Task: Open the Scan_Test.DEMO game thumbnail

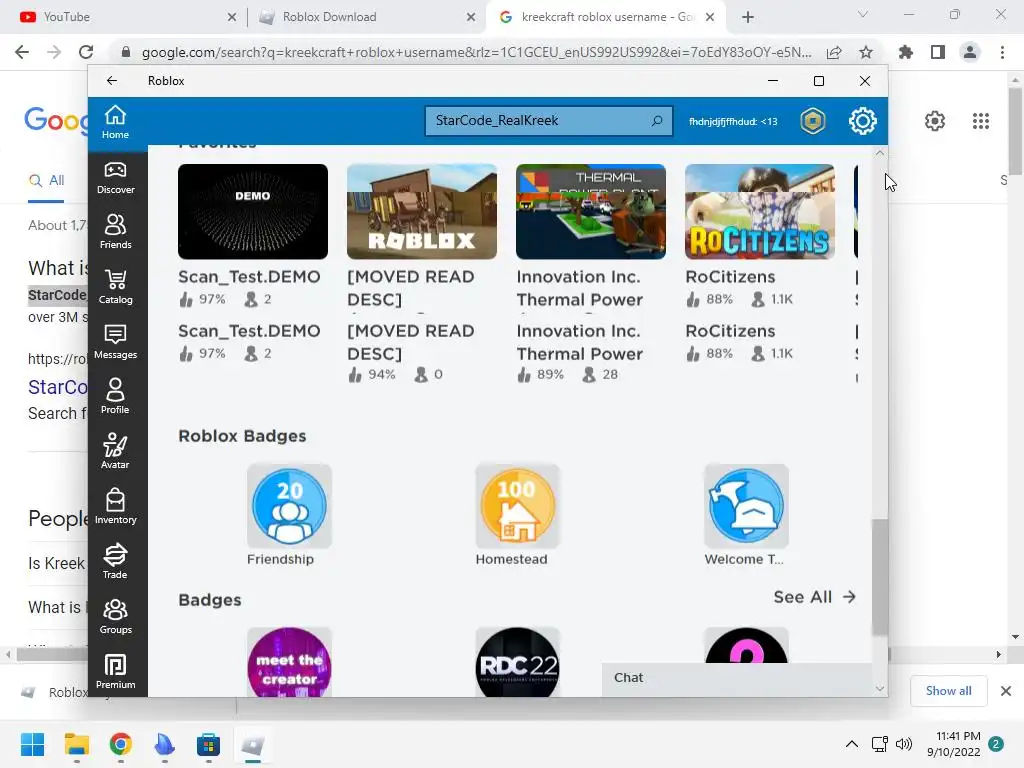Action: pos(253,212)
